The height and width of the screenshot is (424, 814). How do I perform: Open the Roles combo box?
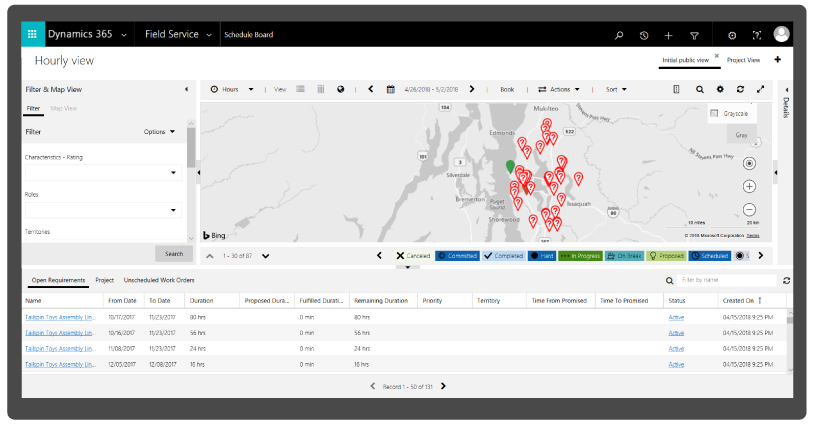click(103, 210)
